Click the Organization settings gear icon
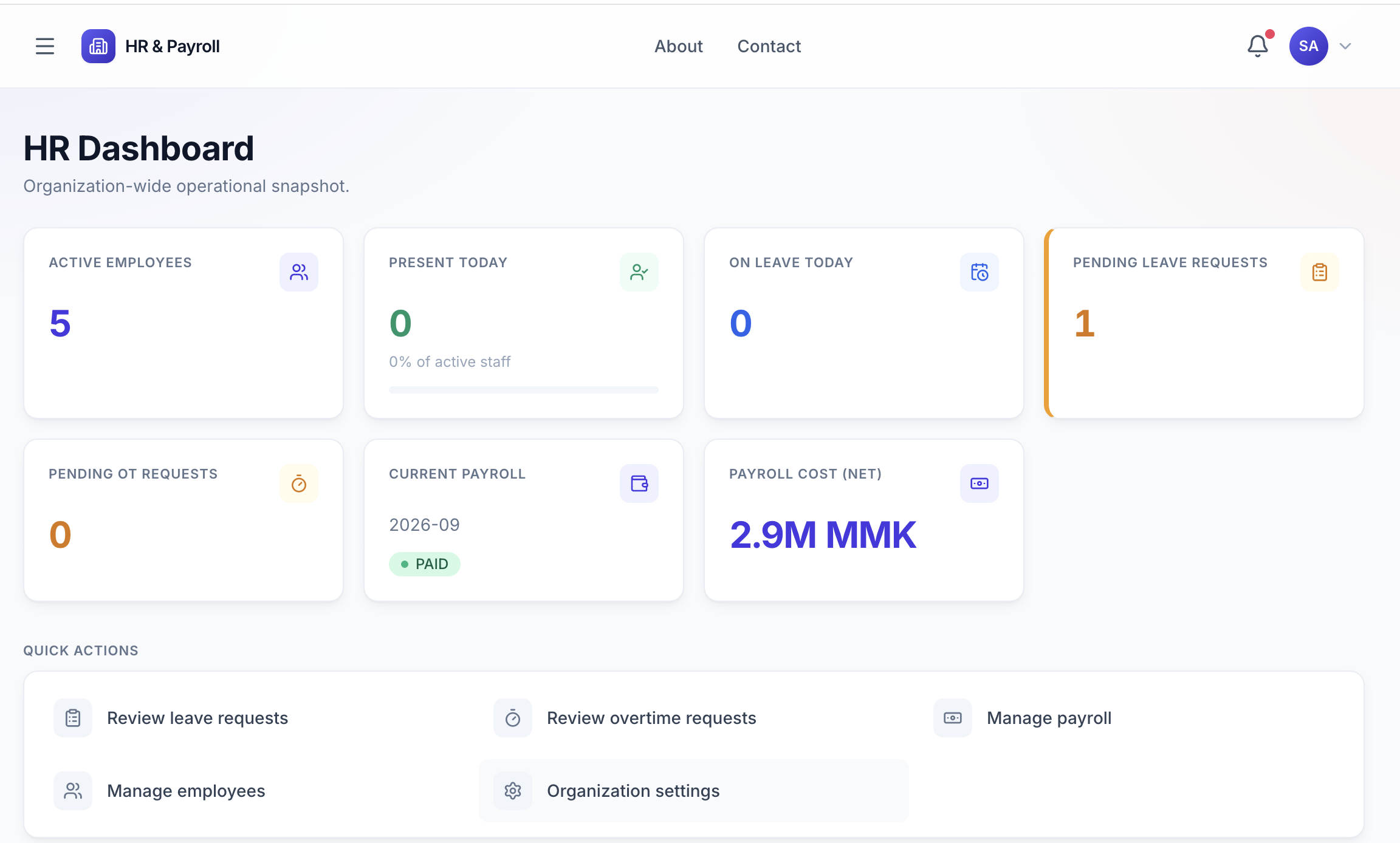This screenshot has width=1400, height=843. (513, 791)
